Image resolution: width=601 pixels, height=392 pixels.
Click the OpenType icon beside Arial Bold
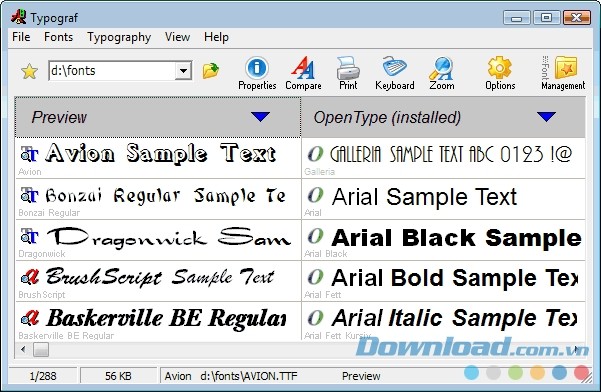(x=315, y=277)
